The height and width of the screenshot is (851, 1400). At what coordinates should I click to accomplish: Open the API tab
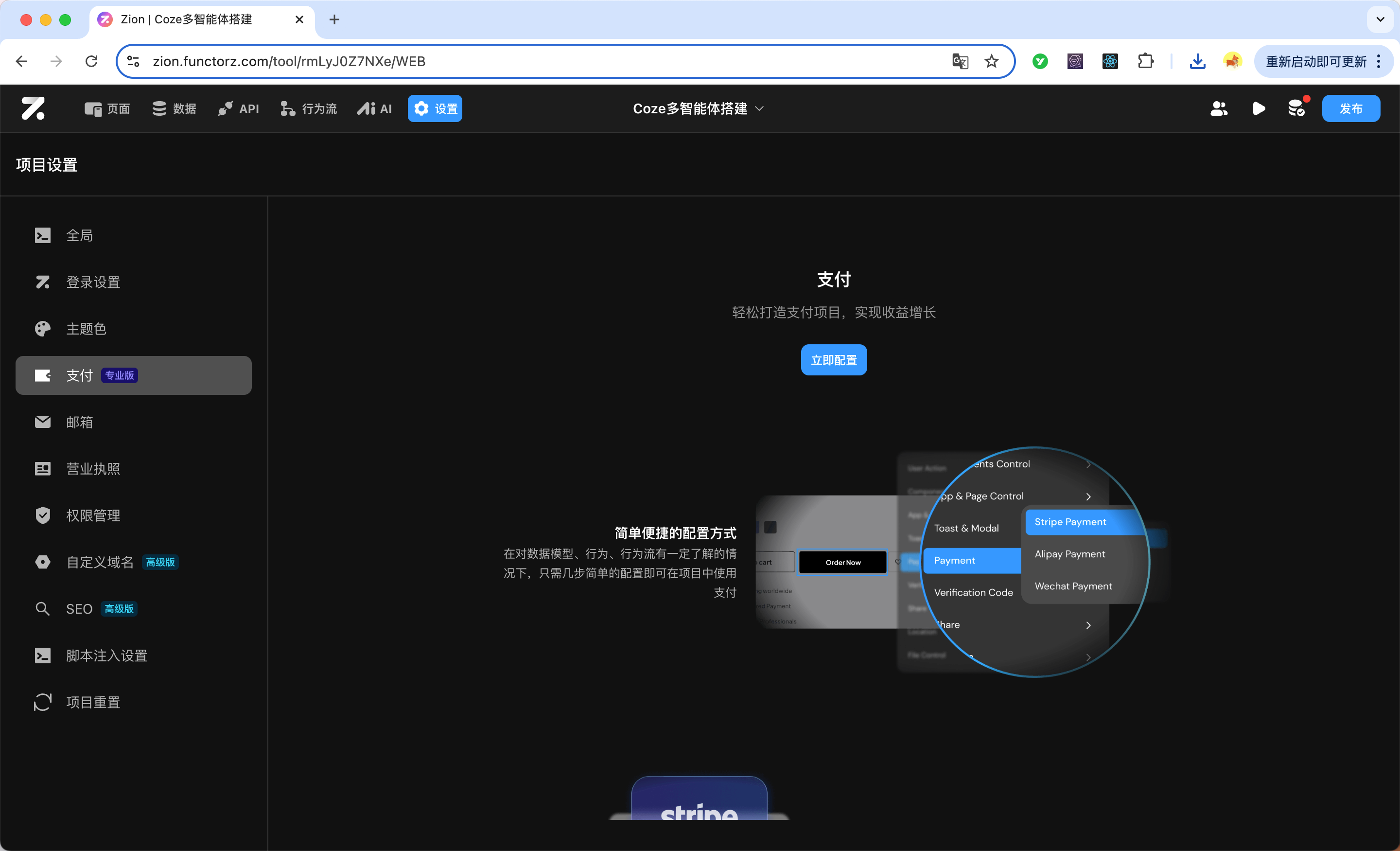239,108
